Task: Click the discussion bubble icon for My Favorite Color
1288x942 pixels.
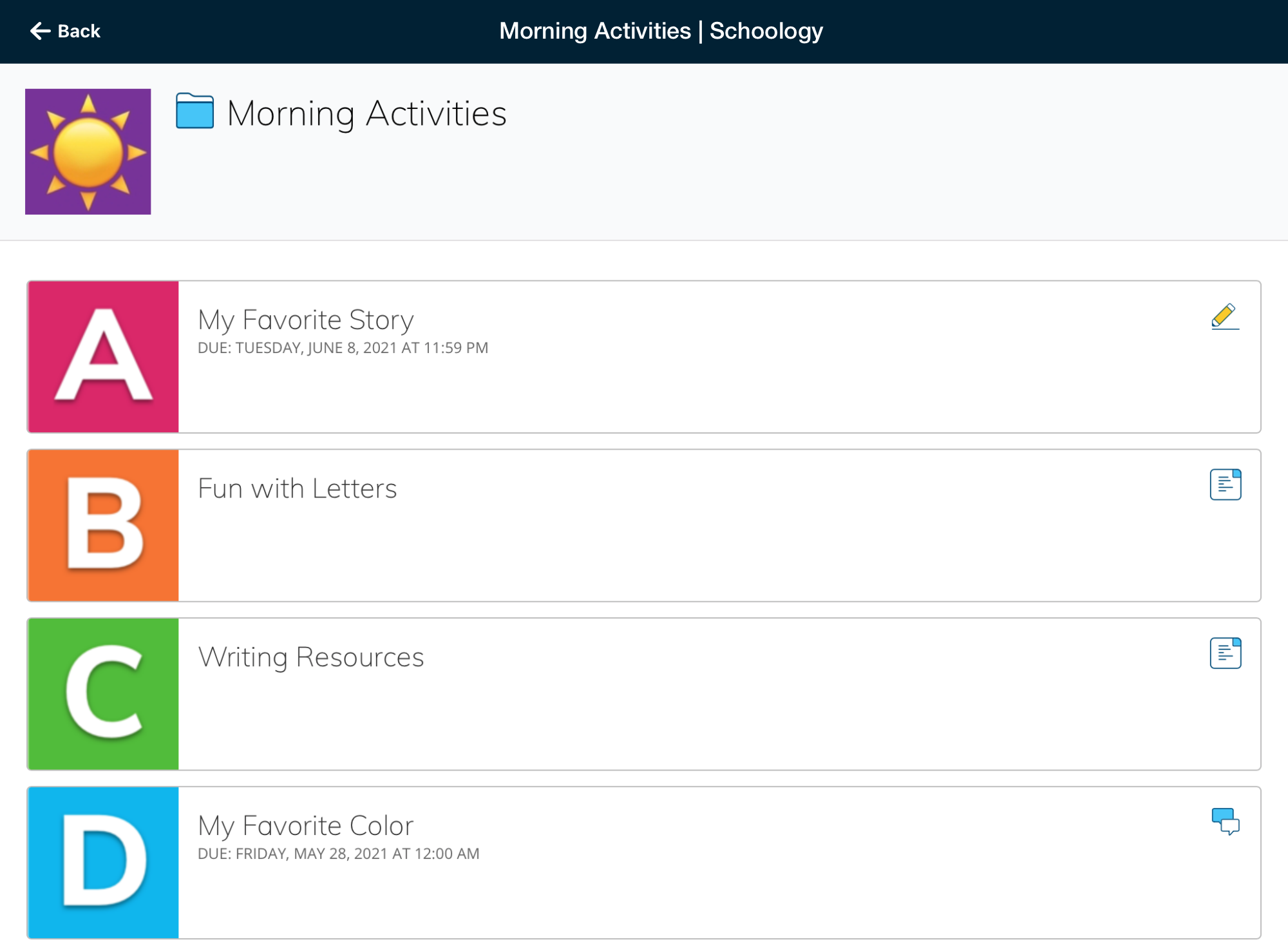Action: click(x=1225, y=822)
